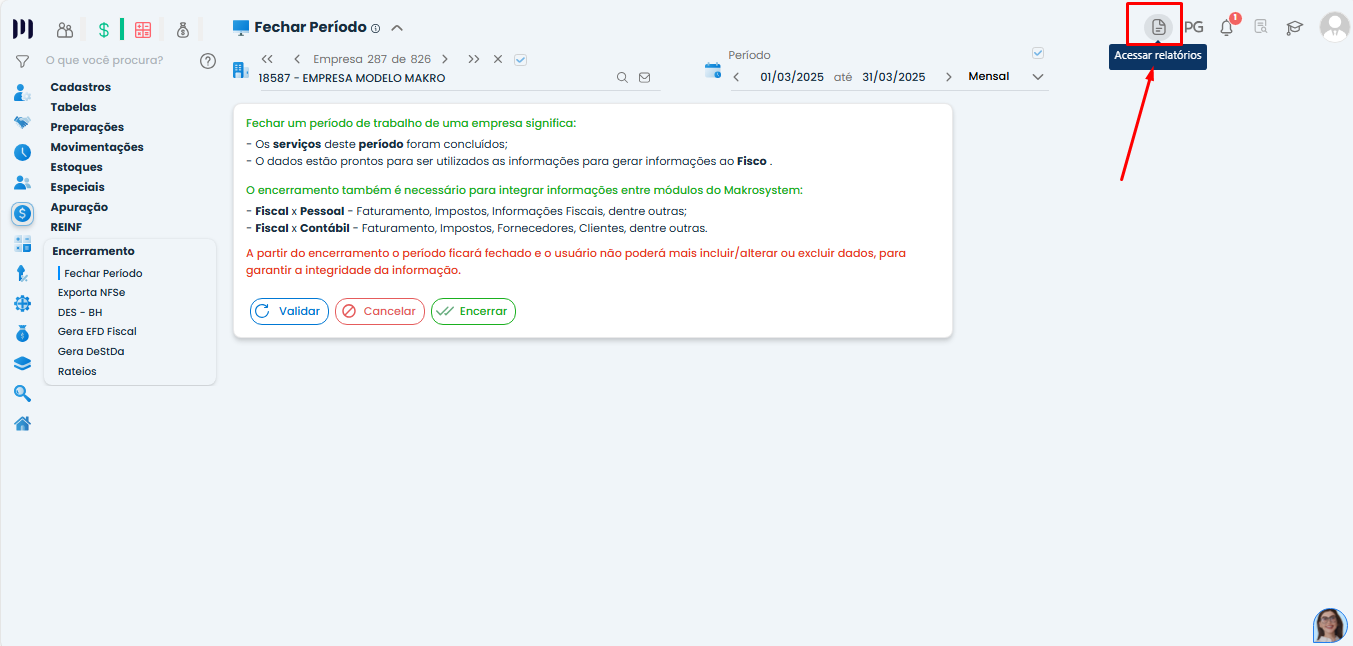1353x646 pixels.
Task: Select DES - BH menu item
Action: click(x=80, y=312)
